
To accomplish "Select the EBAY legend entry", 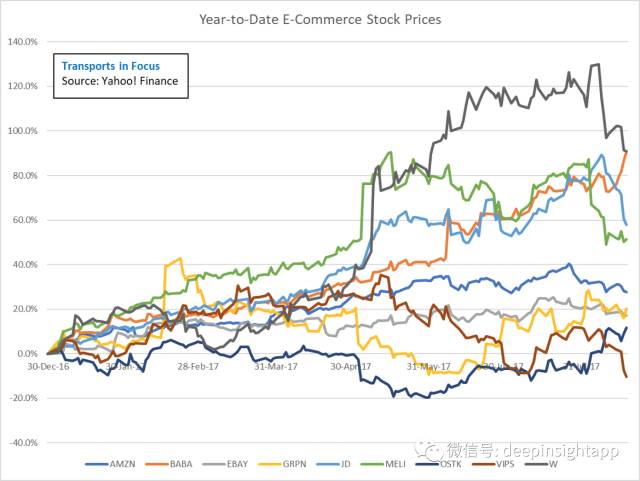I will (225, 464).
